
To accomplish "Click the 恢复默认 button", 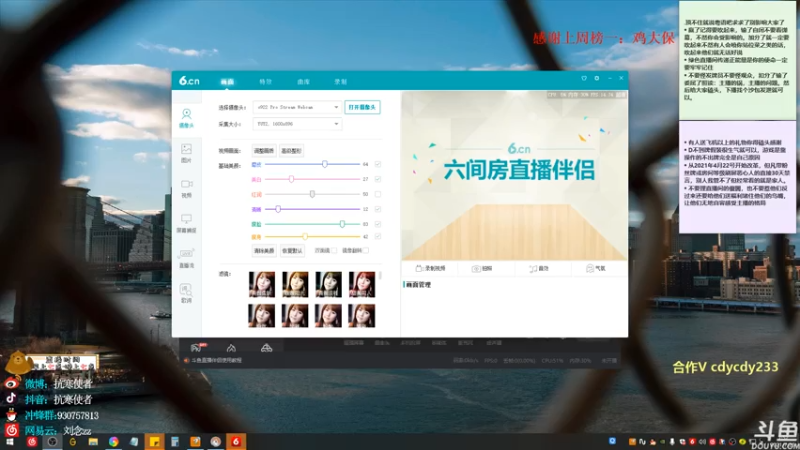I will tap(292, 251).
